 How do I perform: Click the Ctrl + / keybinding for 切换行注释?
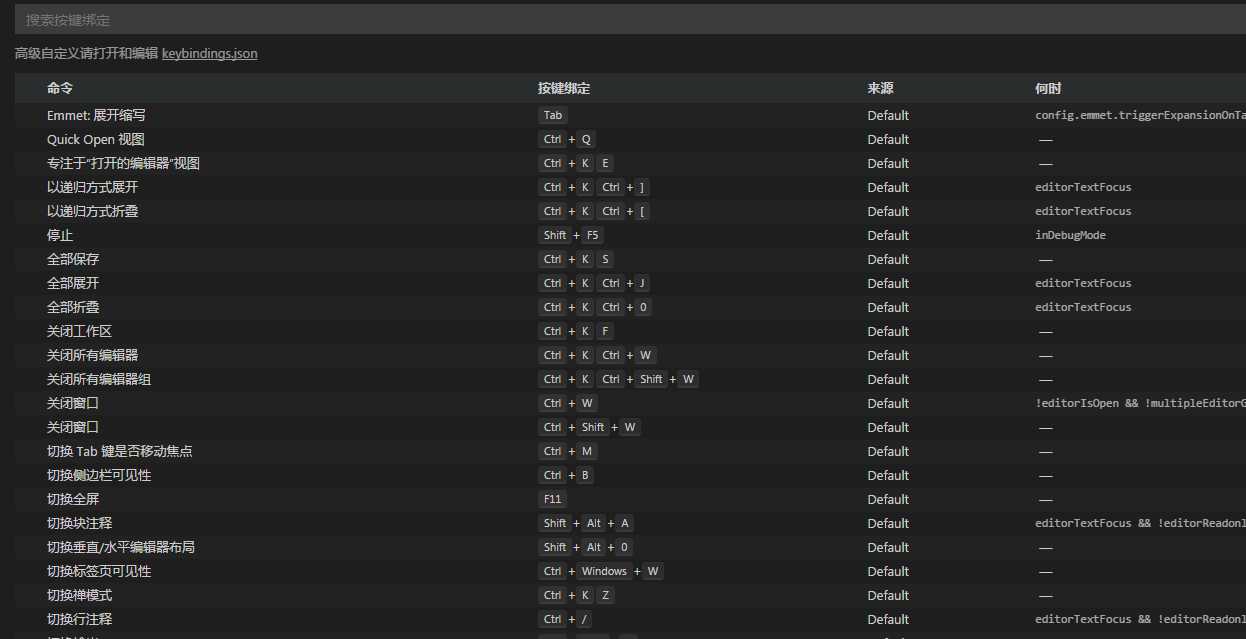(570, 619)
